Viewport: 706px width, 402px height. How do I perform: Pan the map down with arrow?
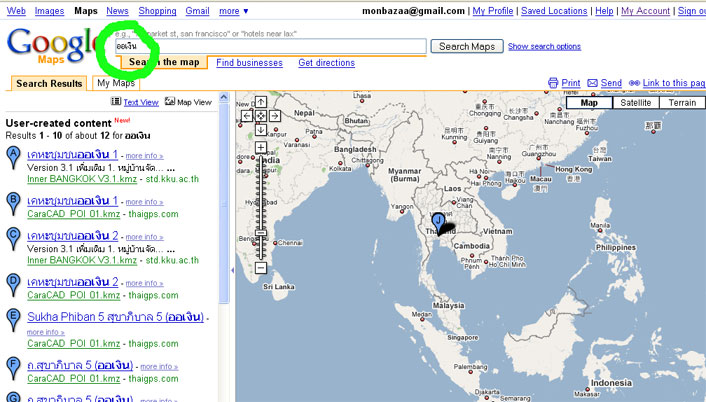261,130
